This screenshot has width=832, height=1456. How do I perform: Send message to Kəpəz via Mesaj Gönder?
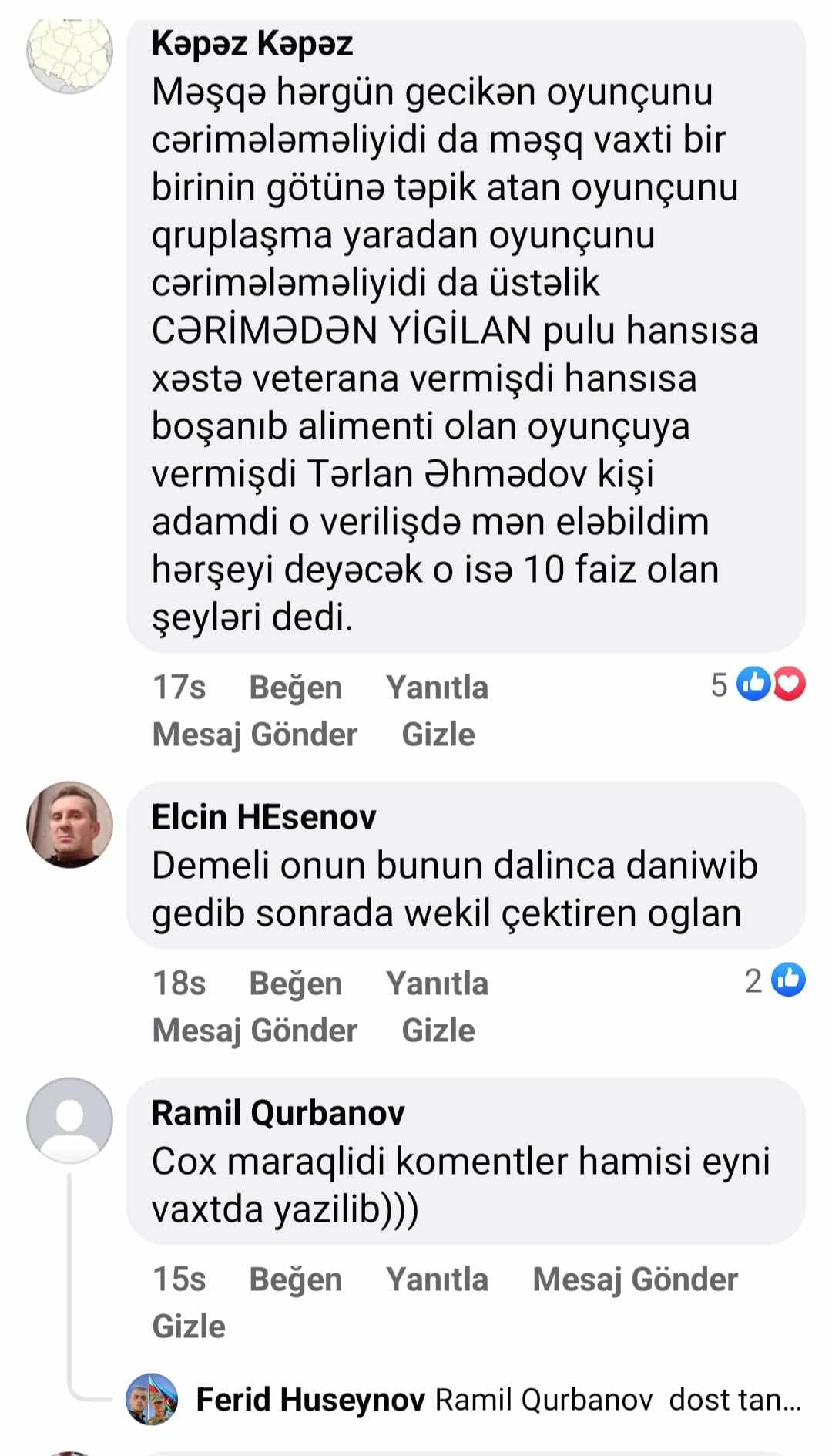click(x=255, y=735)
